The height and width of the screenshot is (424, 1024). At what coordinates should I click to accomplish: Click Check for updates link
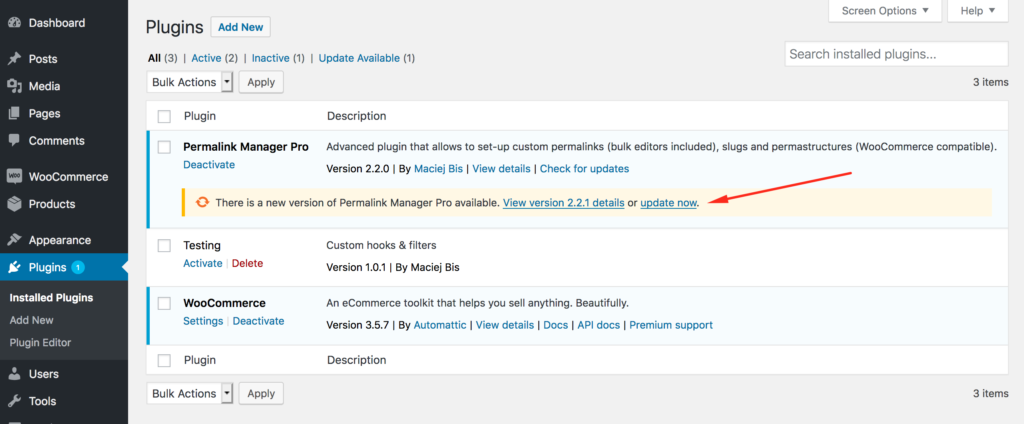pyautogui.click(x=584, y=169)
